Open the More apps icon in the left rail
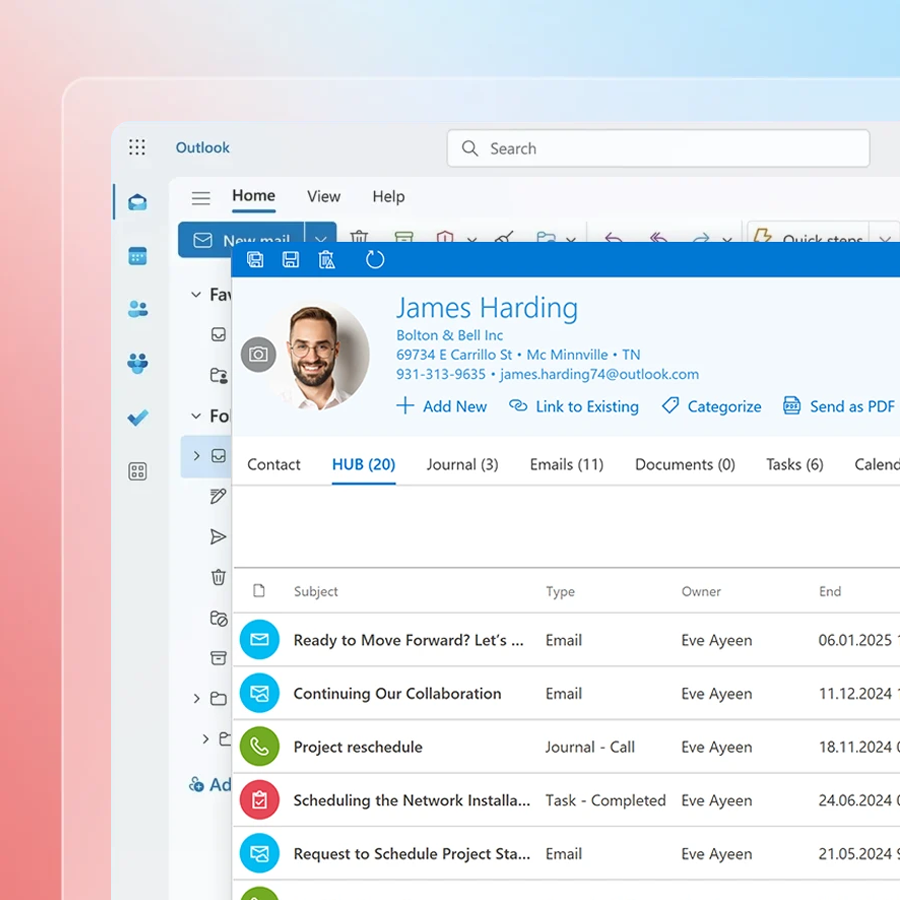900x900 pixels. [x=137, y=472]
